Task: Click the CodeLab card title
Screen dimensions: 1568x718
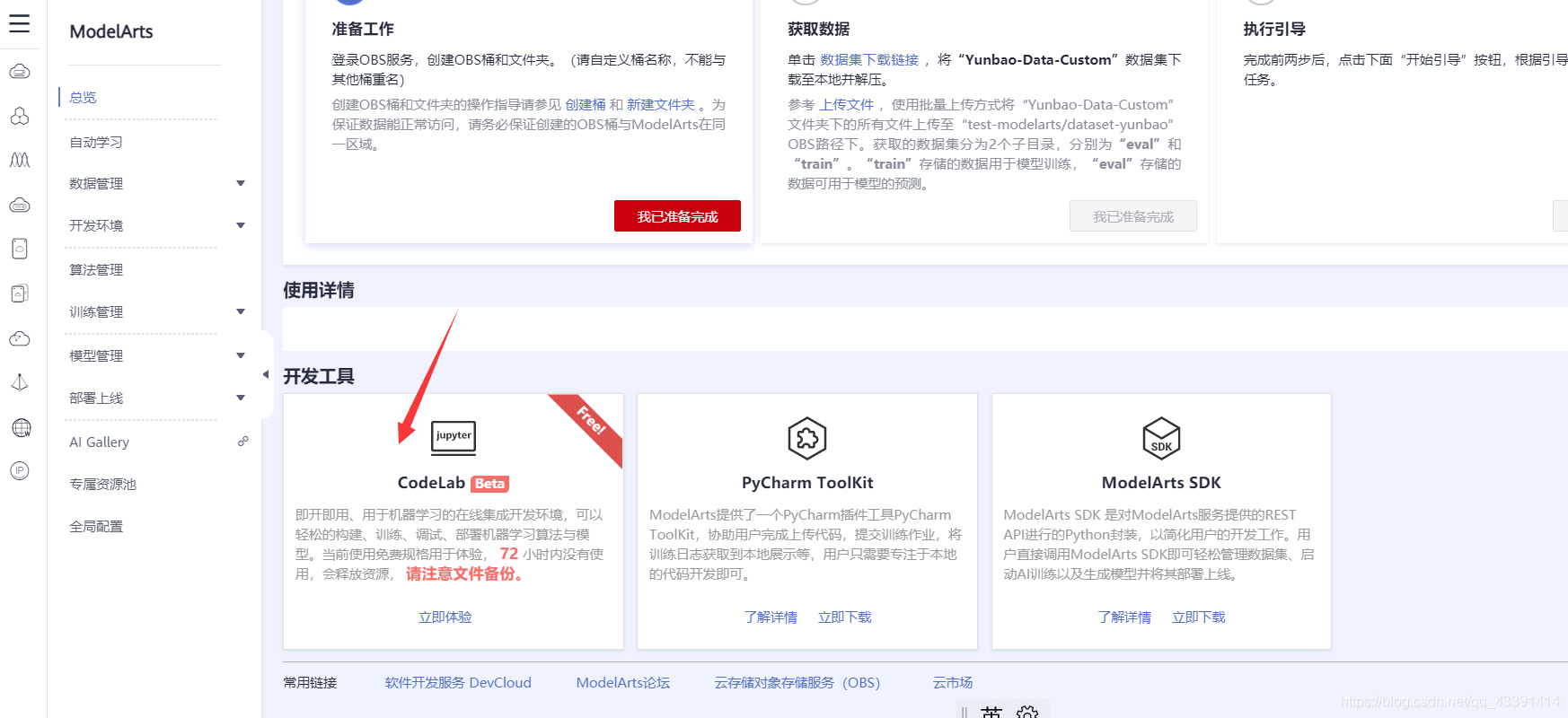Action: [431, 482]
